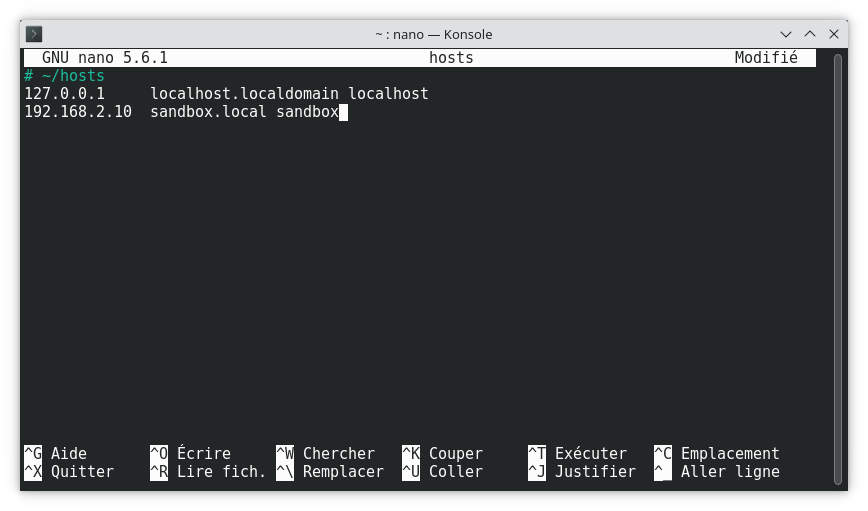Minimize the Konsole window with the down chevron
This screenshot has height=511, width=868.
(786, 34)
